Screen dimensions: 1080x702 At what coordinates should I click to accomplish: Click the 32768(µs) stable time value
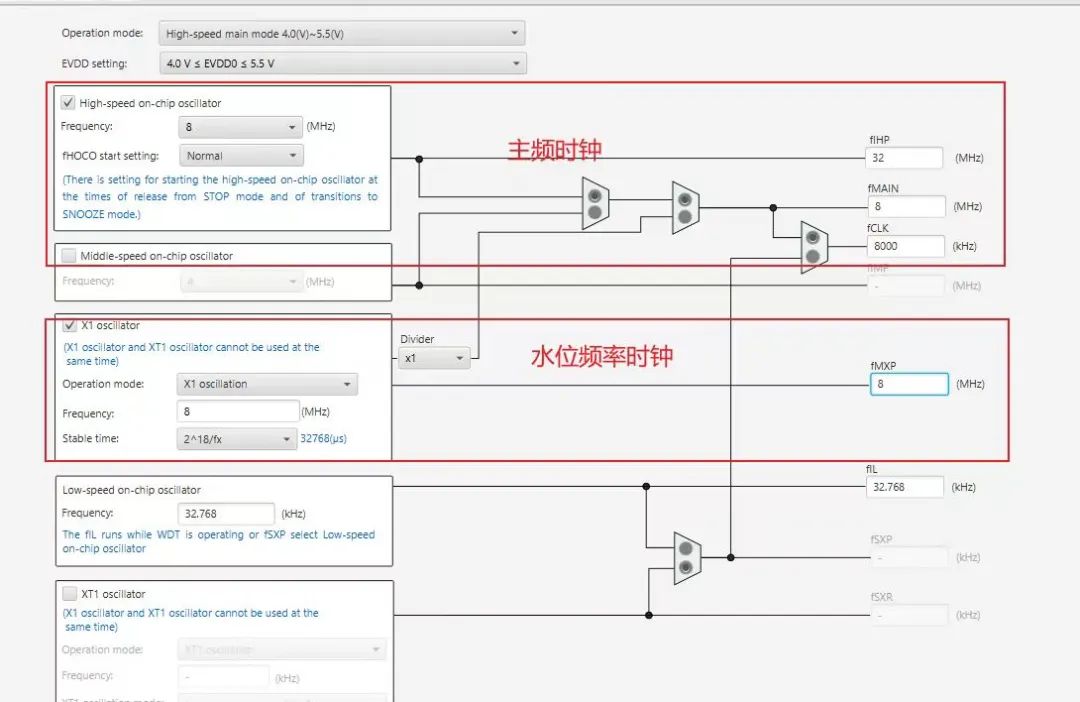click(324, 438)
